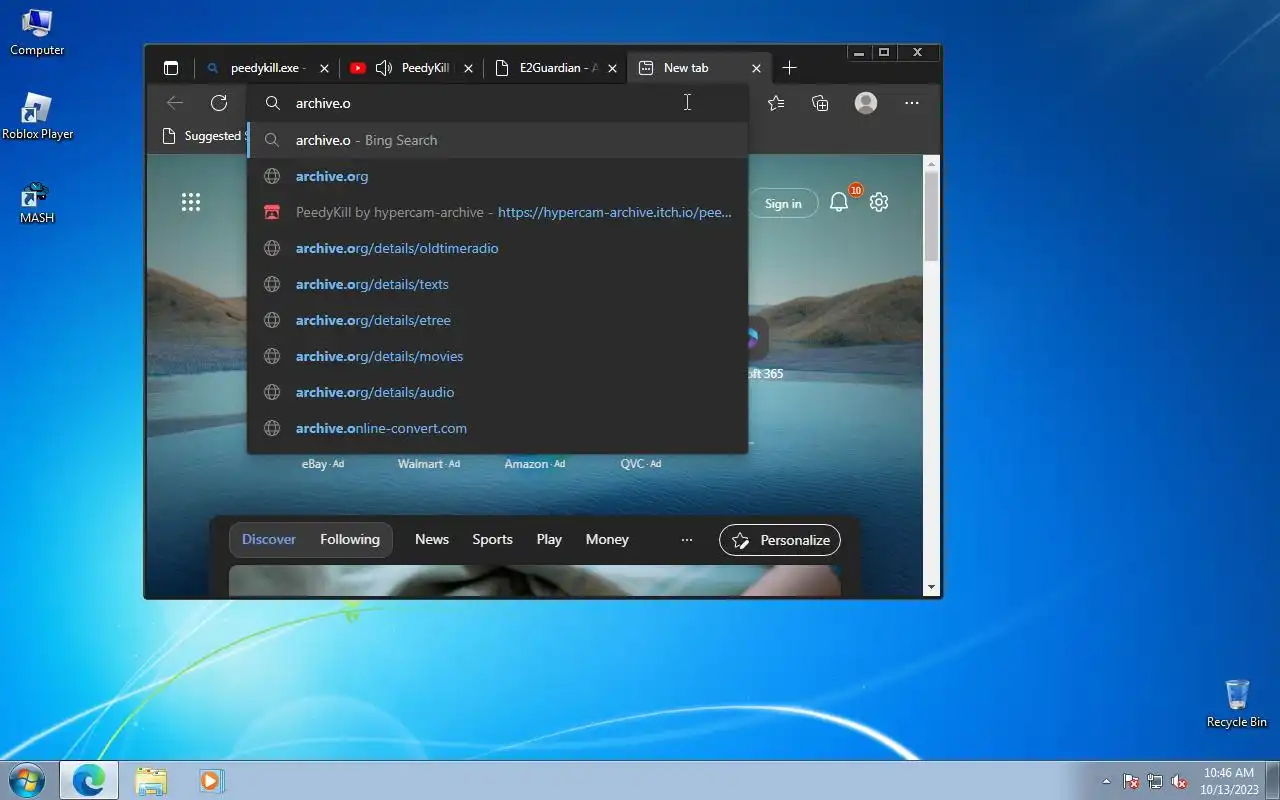The height and width of the screenshot is (800, 1280).
Task: Click the Edge taskbar icon
Action: tap(89, 780)
